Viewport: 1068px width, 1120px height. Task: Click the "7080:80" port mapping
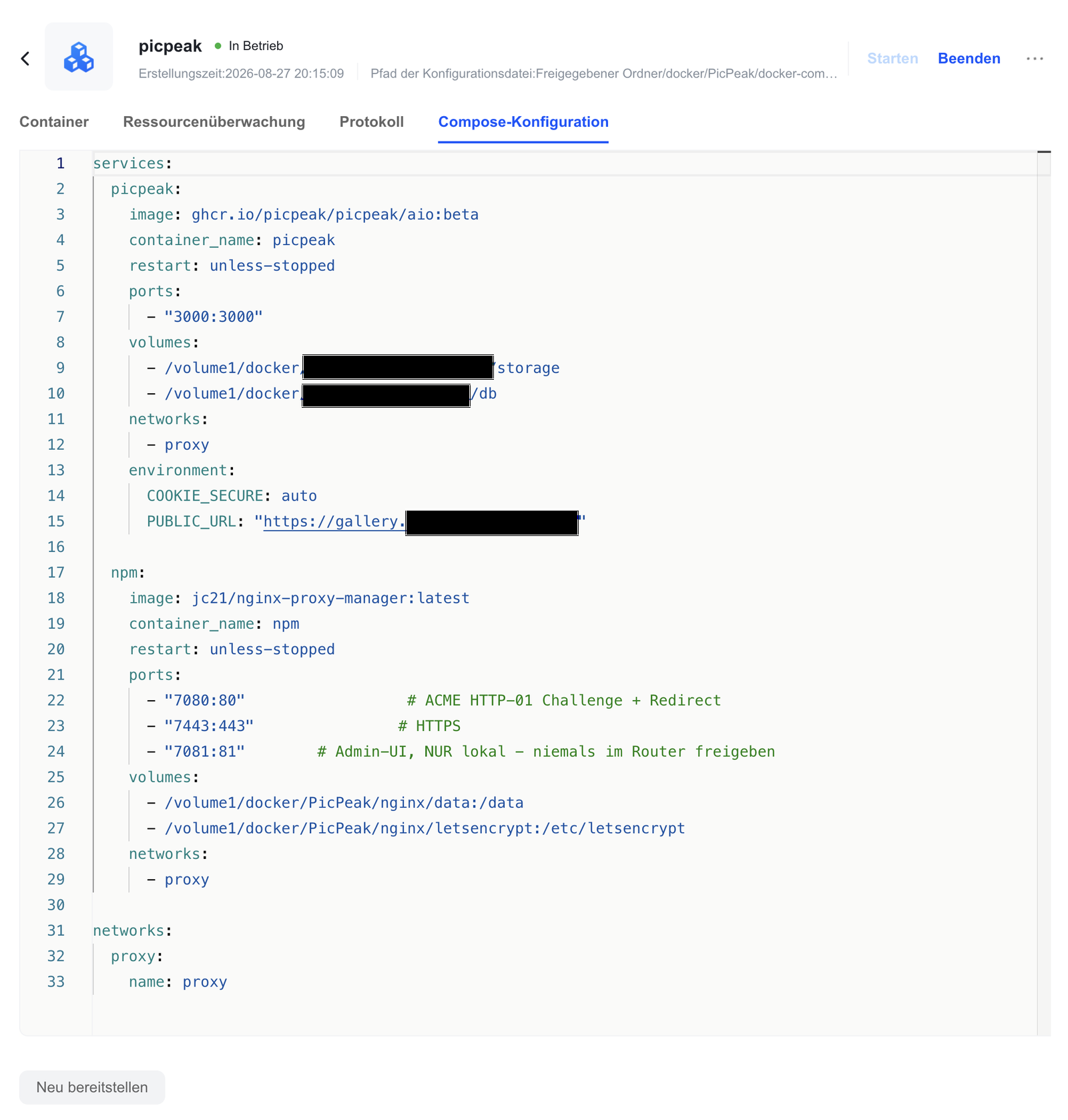[x=205, y=701]
